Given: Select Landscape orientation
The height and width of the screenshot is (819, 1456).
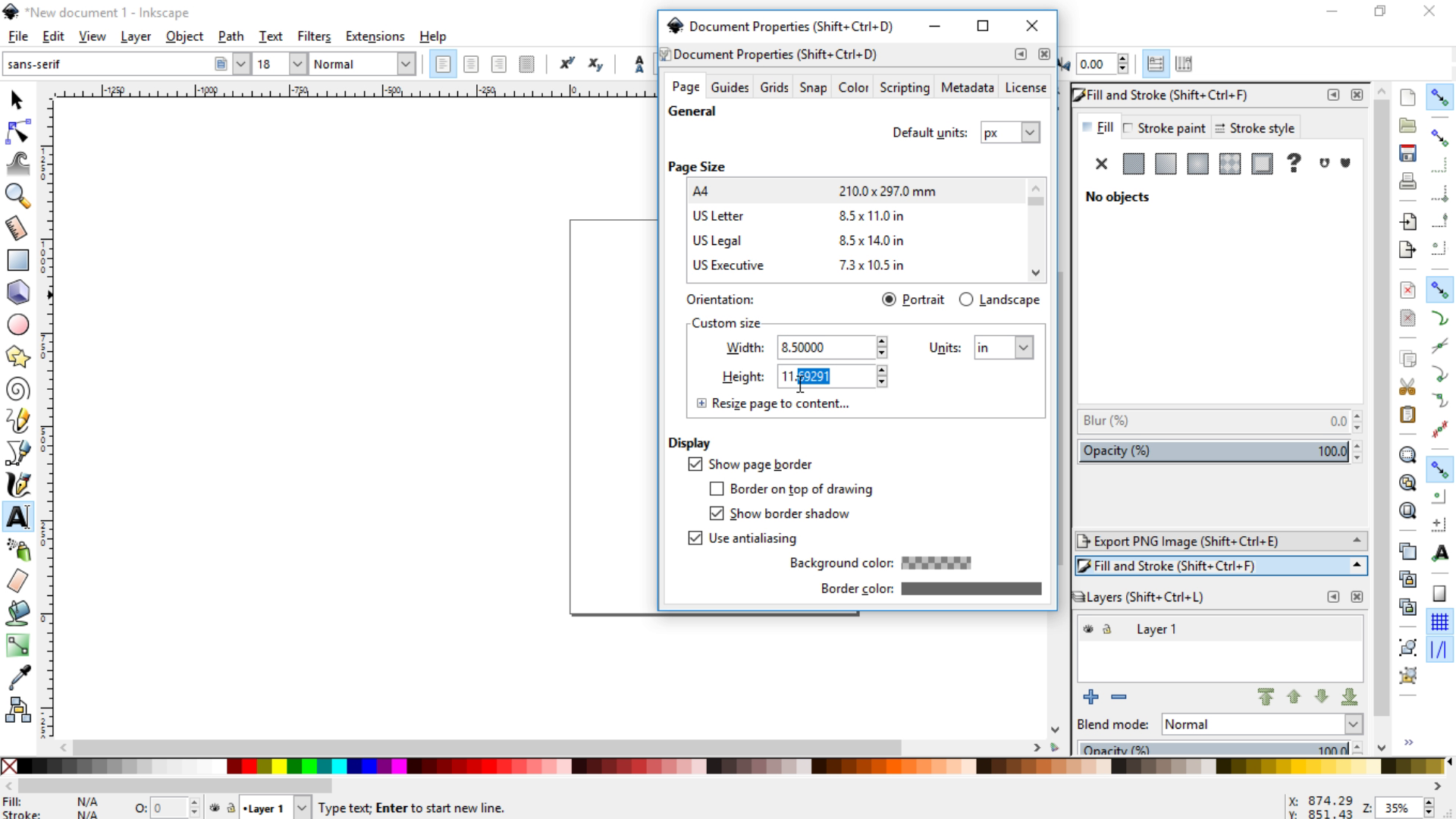Looking at the screenshot, I should (x=999, y=300).
